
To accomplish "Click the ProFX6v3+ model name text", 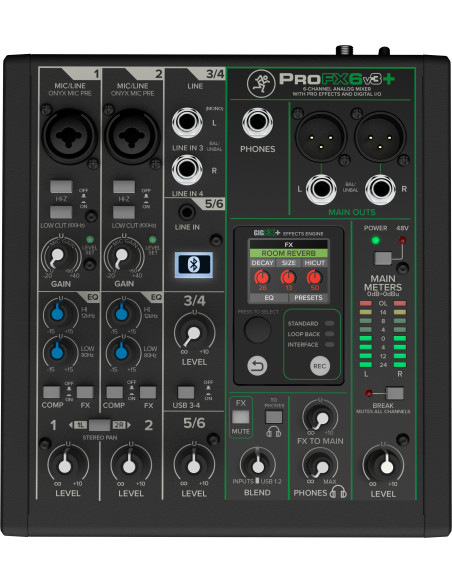I will 337,78.
